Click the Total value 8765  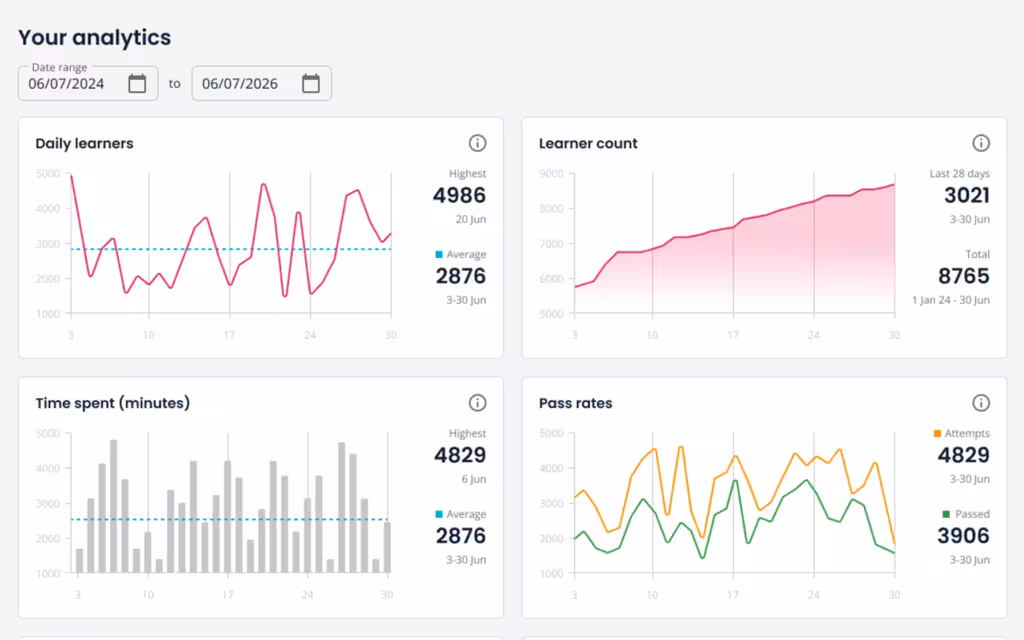pyautogui.click(x=964, y=276)
